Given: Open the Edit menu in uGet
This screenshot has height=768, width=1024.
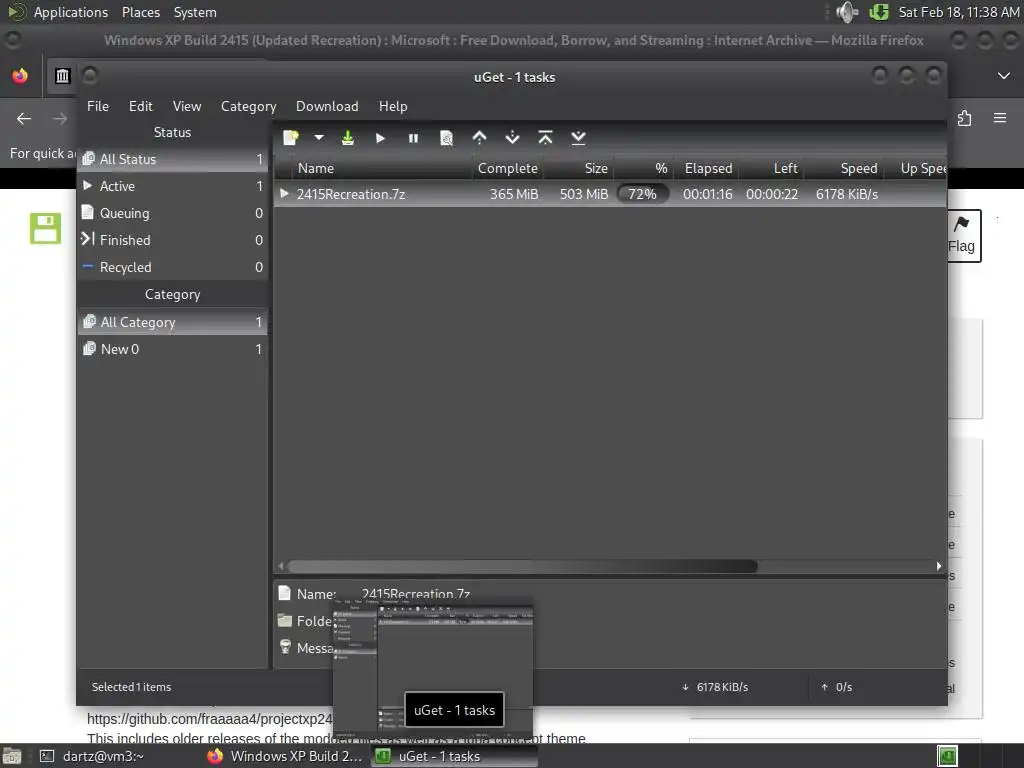Looking at the screenshot, I should click(x=140, y=106).
